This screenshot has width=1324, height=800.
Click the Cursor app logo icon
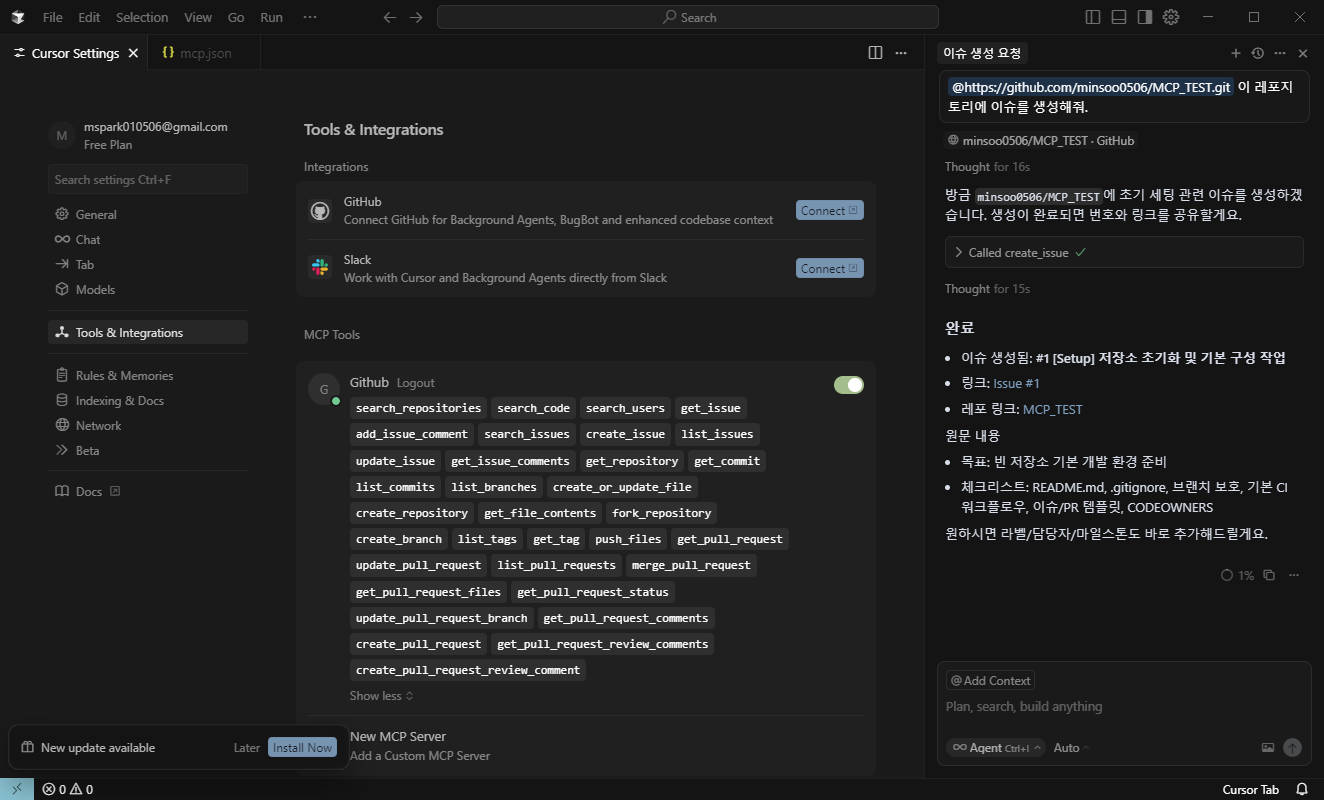18,17
